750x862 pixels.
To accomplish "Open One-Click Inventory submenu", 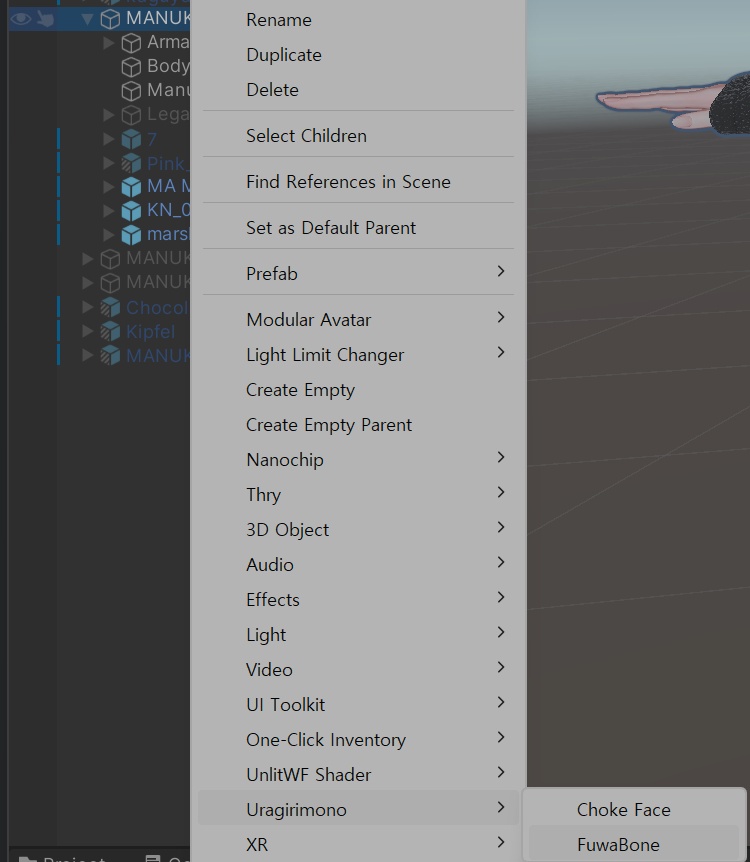I will click(x=357, y=740).
